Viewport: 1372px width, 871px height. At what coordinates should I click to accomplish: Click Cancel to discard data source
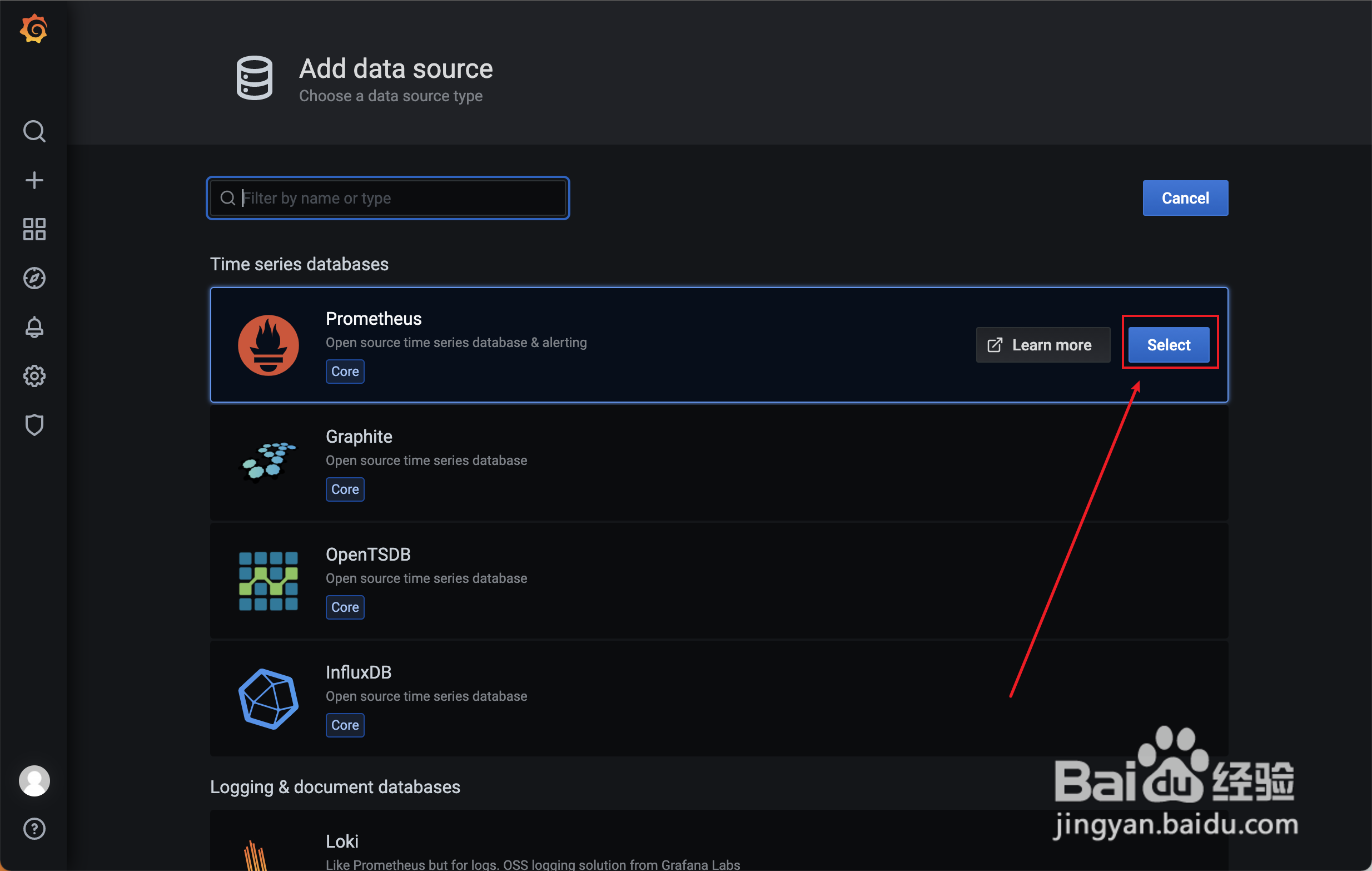point(1185,197)
